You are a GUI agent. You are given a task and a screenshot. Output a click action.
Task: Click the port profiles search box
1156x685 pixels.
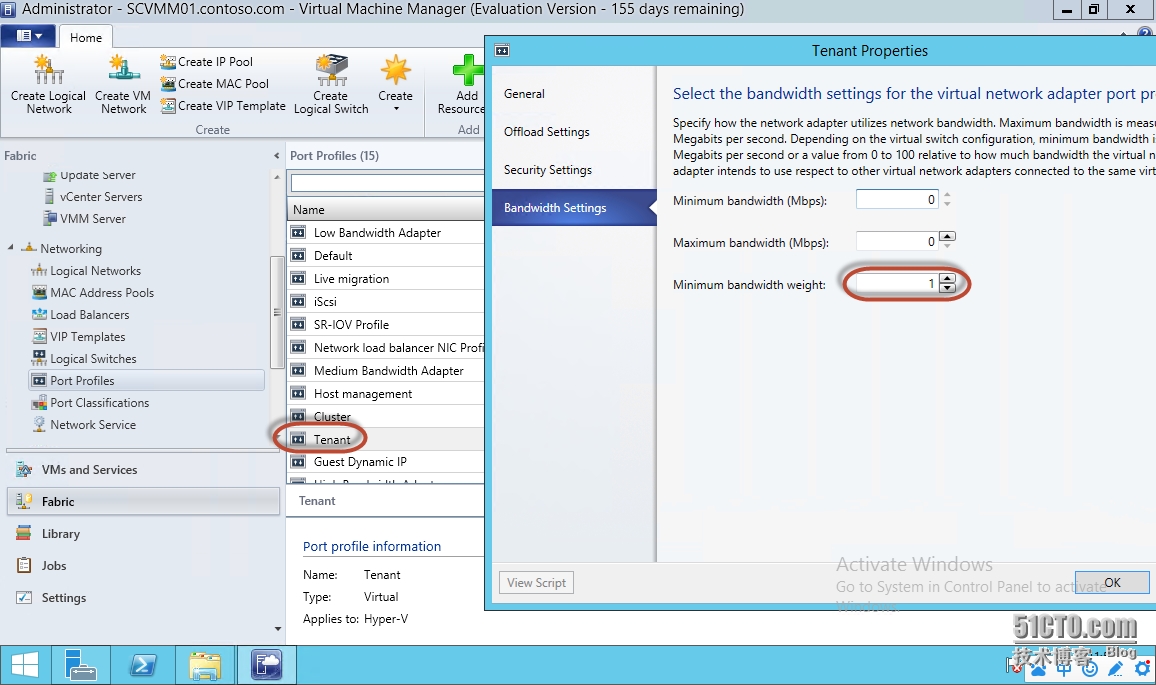pyautogui.click(x=387, y=182)
